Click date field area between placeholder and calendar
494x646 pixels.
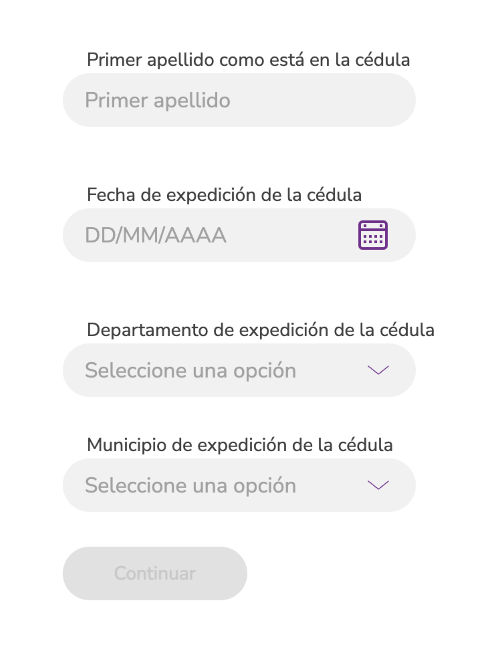[x=292, y=235]
